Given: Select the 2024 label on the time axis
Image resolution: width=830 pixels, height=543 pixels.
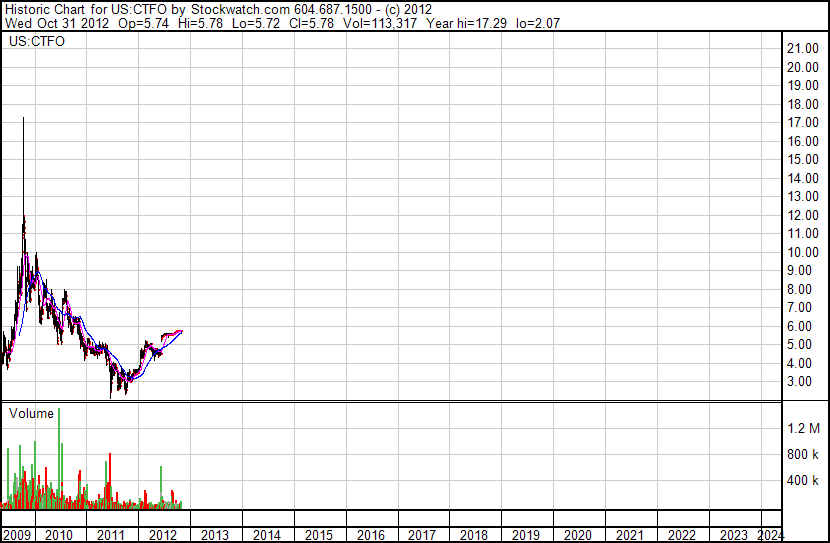Looking at the screenshot, I should [x=770, y=535].
